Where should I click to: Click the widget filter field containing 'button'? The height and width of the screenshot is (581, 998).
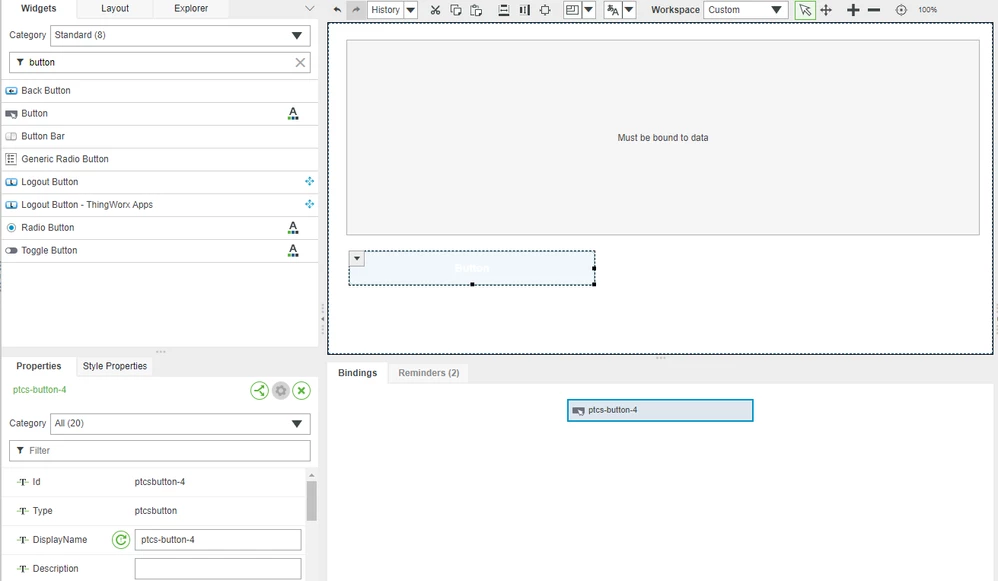click(x=159, y=62)
